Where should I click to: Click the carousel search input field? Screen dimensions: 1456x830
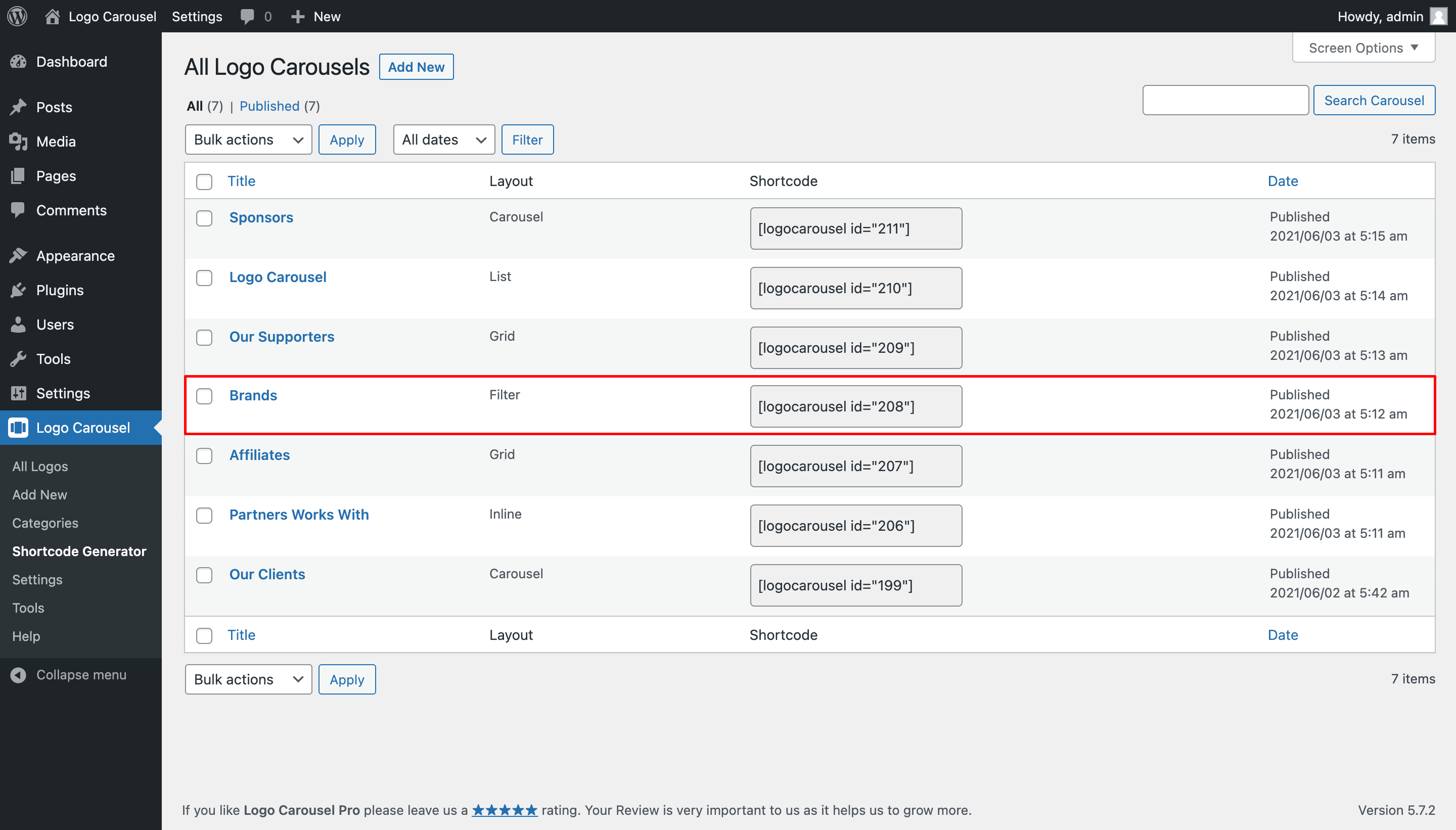tap(1225, 100)
